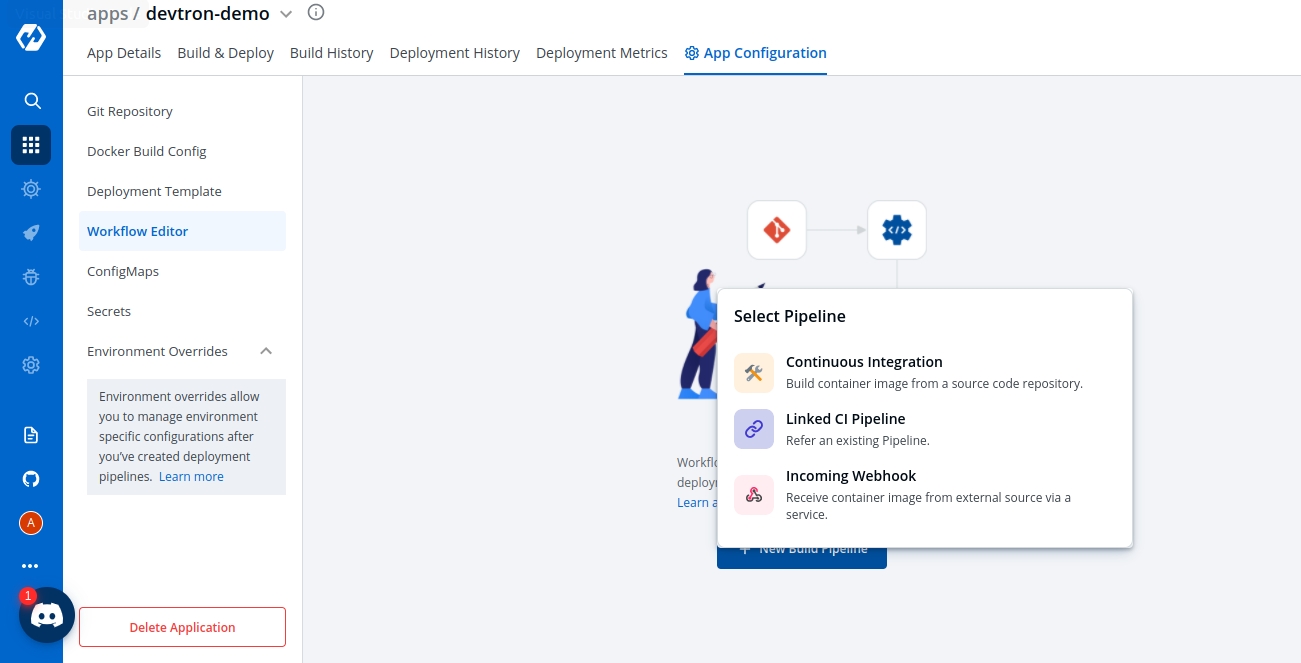Image resolution: width=1301 pixels, height=663 pixels.
Task: Click the Delete Application button
Action: tap(182, 627)
